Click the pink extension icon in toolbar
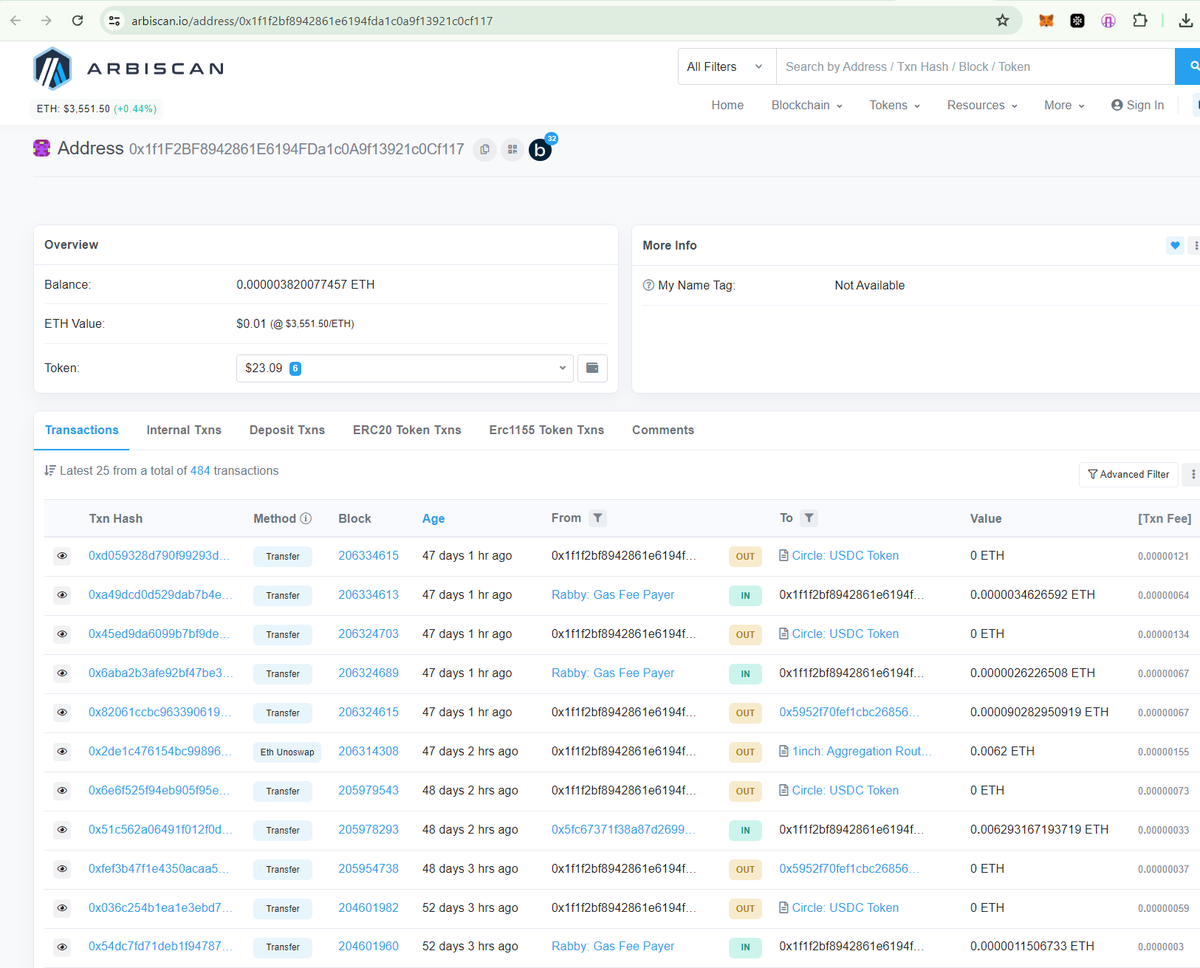1200x968 pixels. tap(1108, 20)
